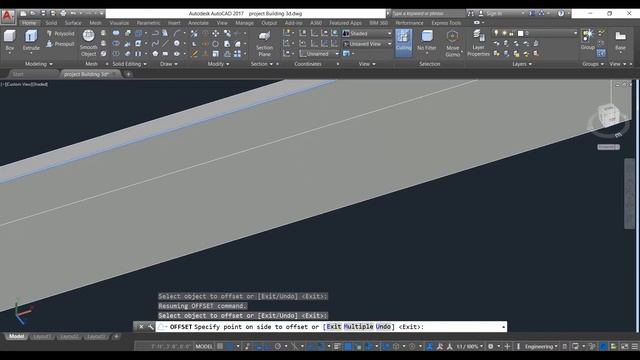Choose the Undo option in command line
The width and height of the screenshot is (640, 360).
point(383,327)
